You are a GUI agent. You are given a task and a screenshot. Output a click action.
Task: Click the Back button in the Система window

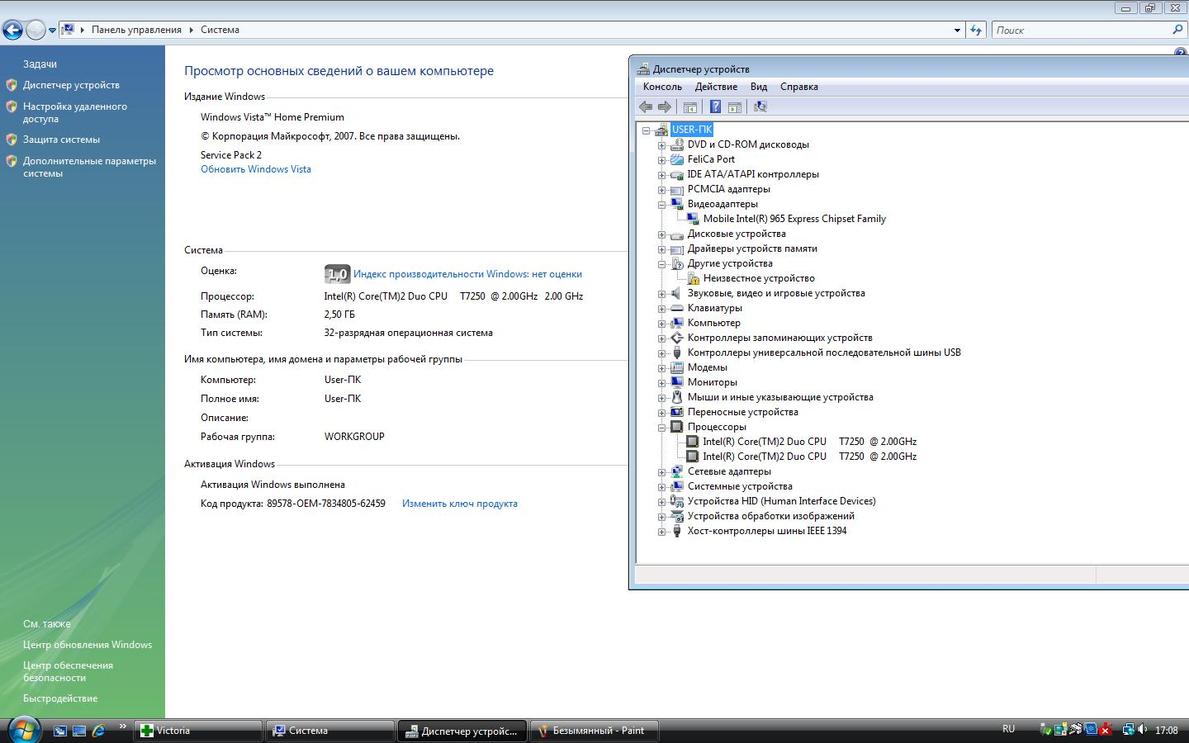point(12,30)
